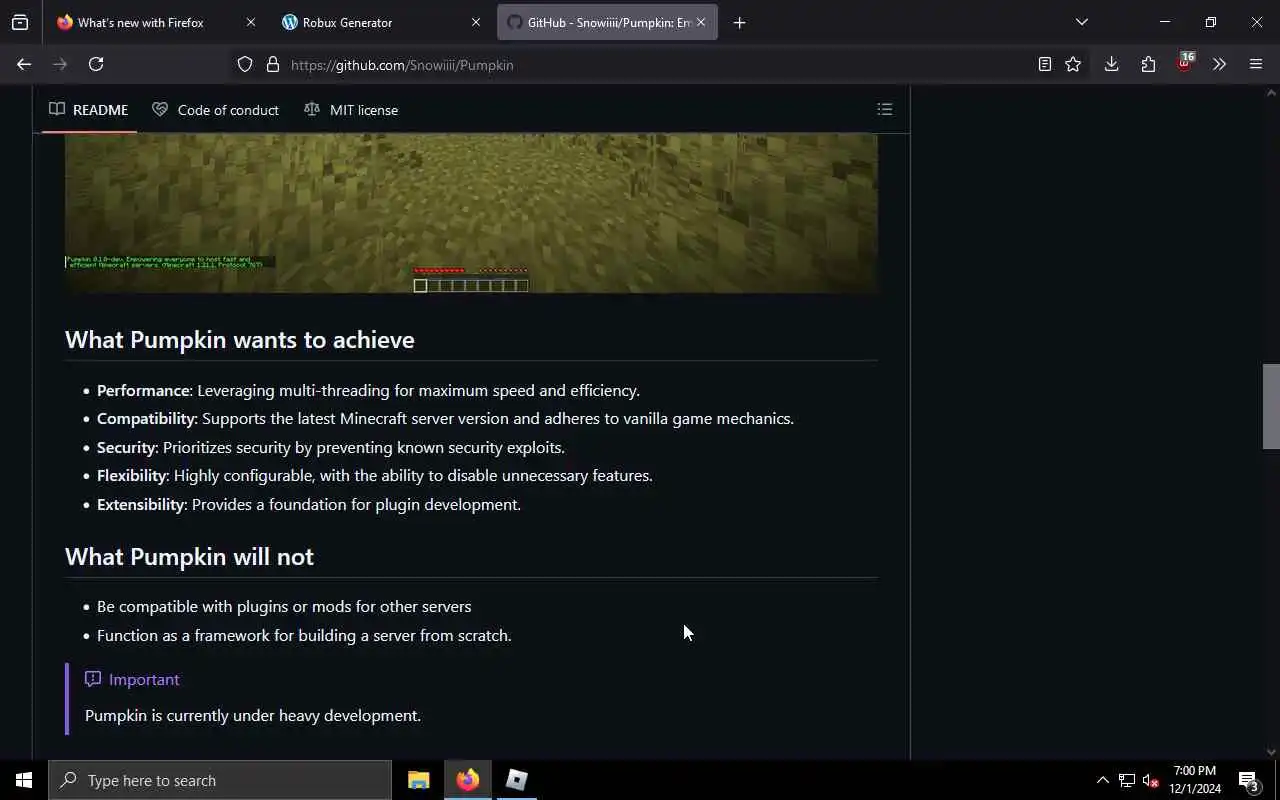Show more toolbar tools overflow
Screen dimensions: 1280x800
click(1219, 64)
